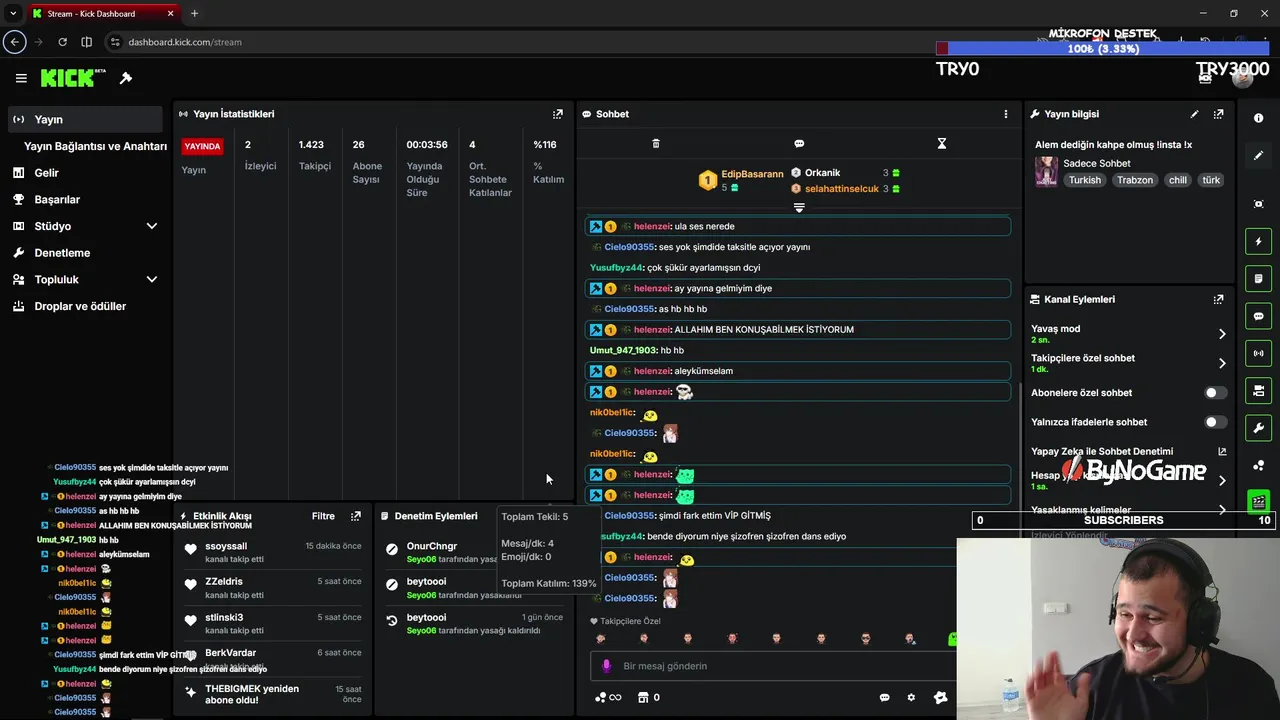Click the pencil icon in the right sidebar

click(1258, 156)
